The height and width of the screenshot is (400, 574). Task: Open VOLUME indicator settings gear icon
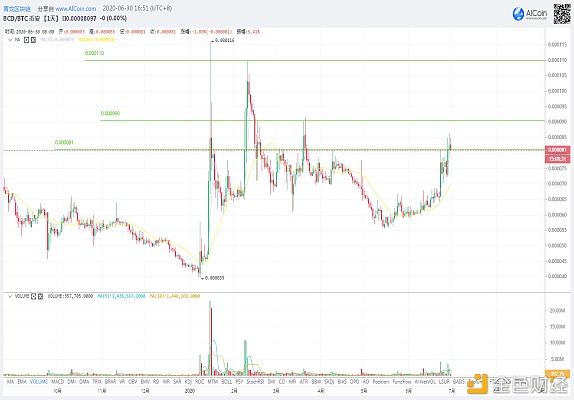coord(33,296)
